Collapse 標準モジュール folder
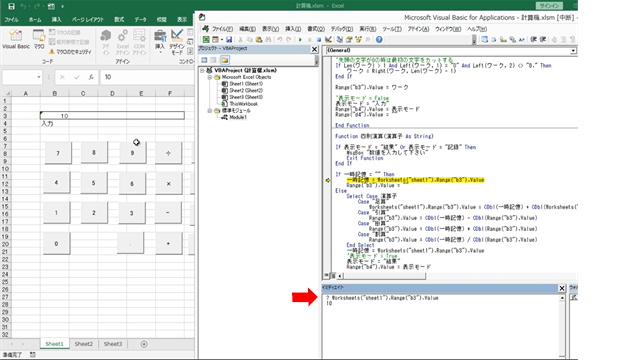The width and height of the screenshot is (640, 360). point(209,111)
